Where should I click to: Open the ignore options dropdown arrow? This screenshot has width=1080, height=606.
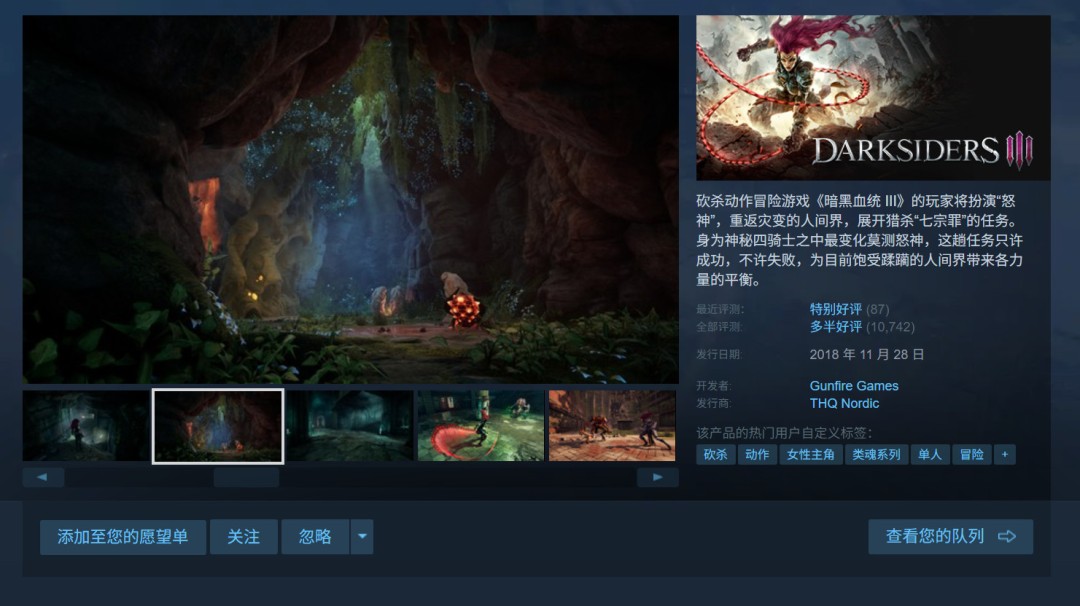pos(362,536)
